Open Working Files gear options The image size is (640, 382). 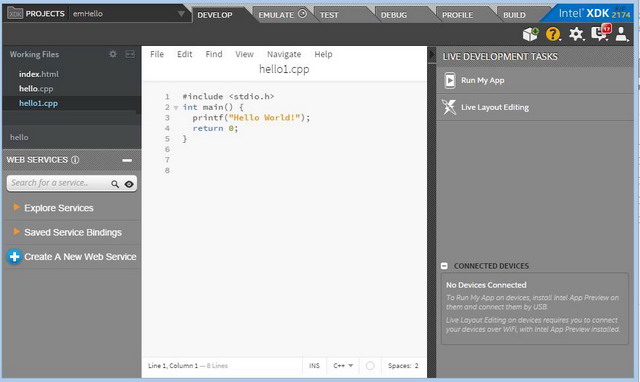(113, 54)
